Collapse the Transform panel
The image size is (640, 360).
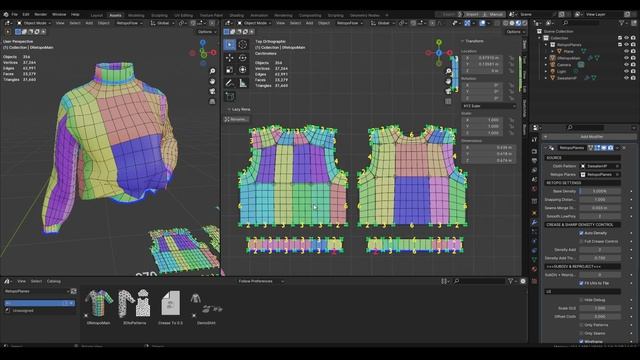tap(472, 41)
